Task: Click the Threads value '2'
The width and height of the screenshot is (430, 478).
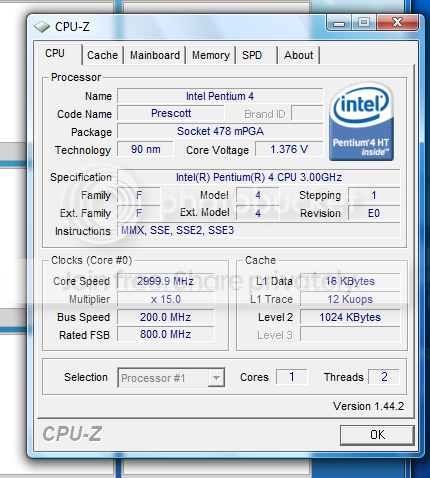Action: point(384,377)
